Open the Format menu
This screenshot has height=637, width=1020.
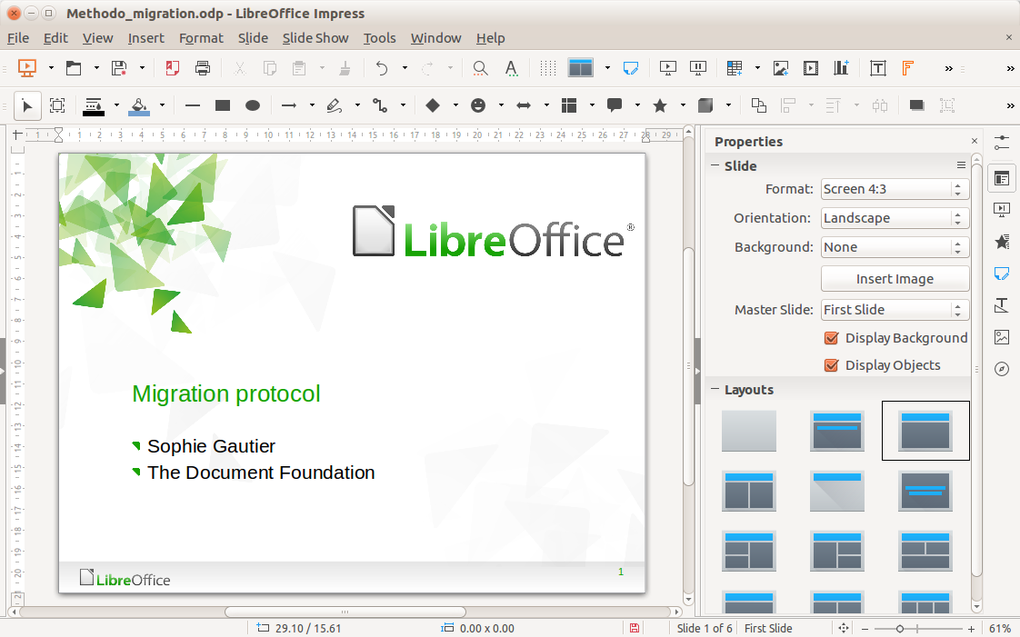click(x=201, y=38)
